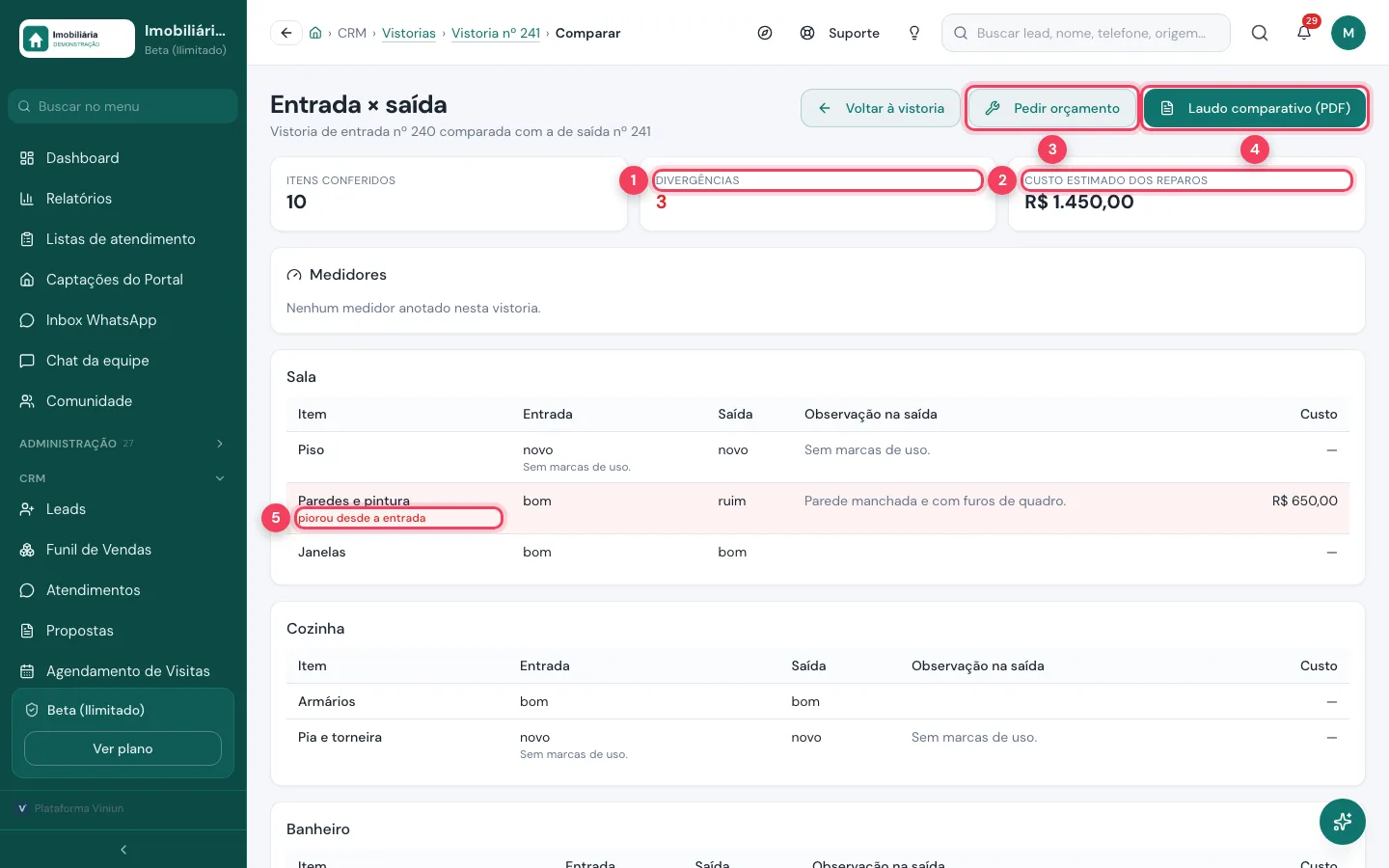The image size is (1389, 868).
Task: Click the Atendimentos chat icon
Action: 27,590
